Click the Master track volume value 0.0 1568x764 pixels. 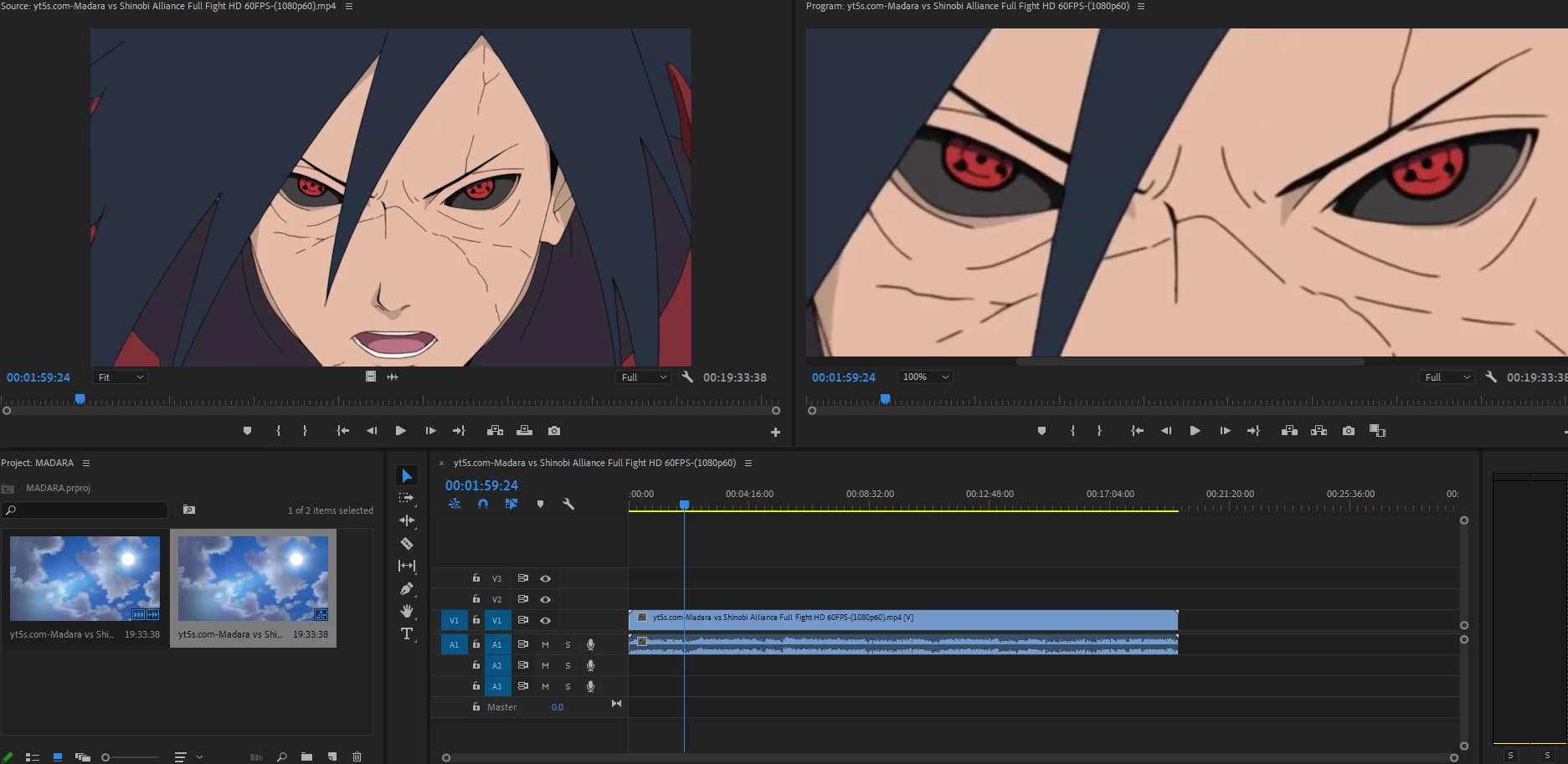click(558, 707)
